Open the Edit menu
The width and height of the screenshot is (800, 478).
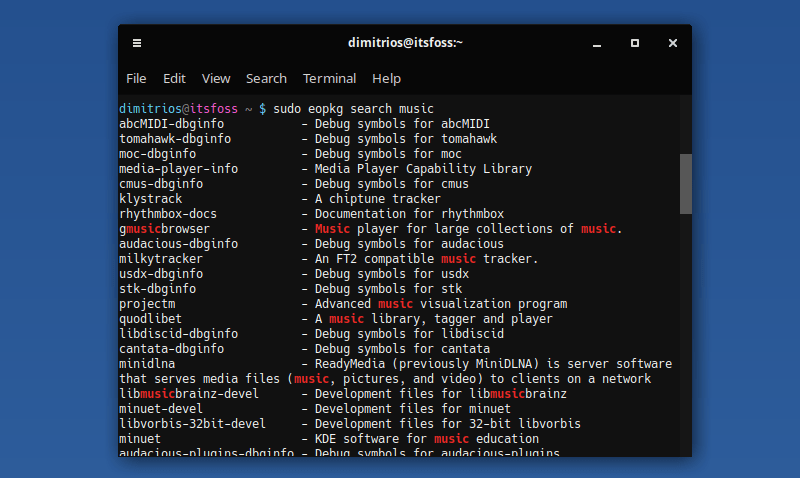(174, 79)
